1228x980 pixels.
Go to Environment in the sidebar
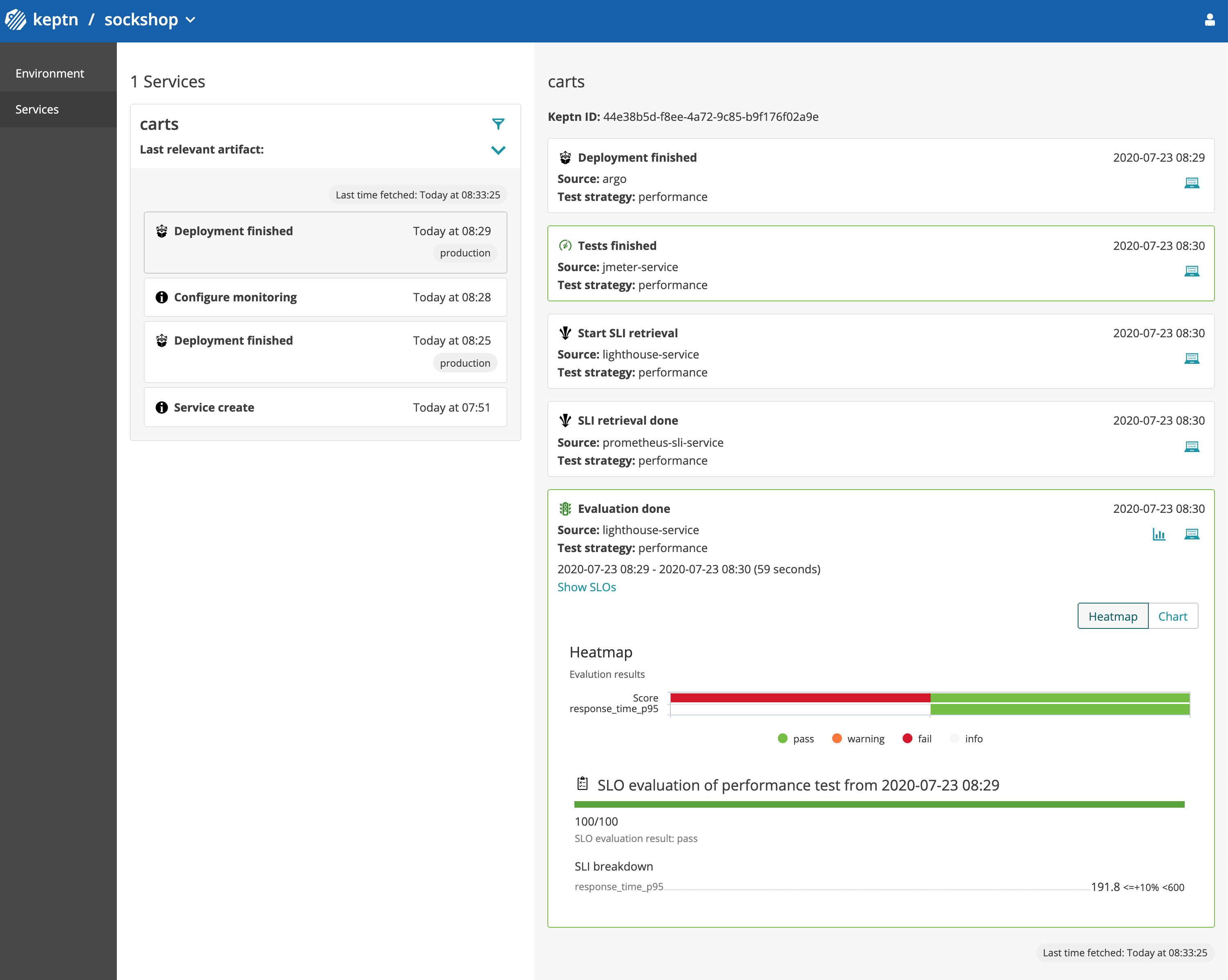click(x=58, y=73)
